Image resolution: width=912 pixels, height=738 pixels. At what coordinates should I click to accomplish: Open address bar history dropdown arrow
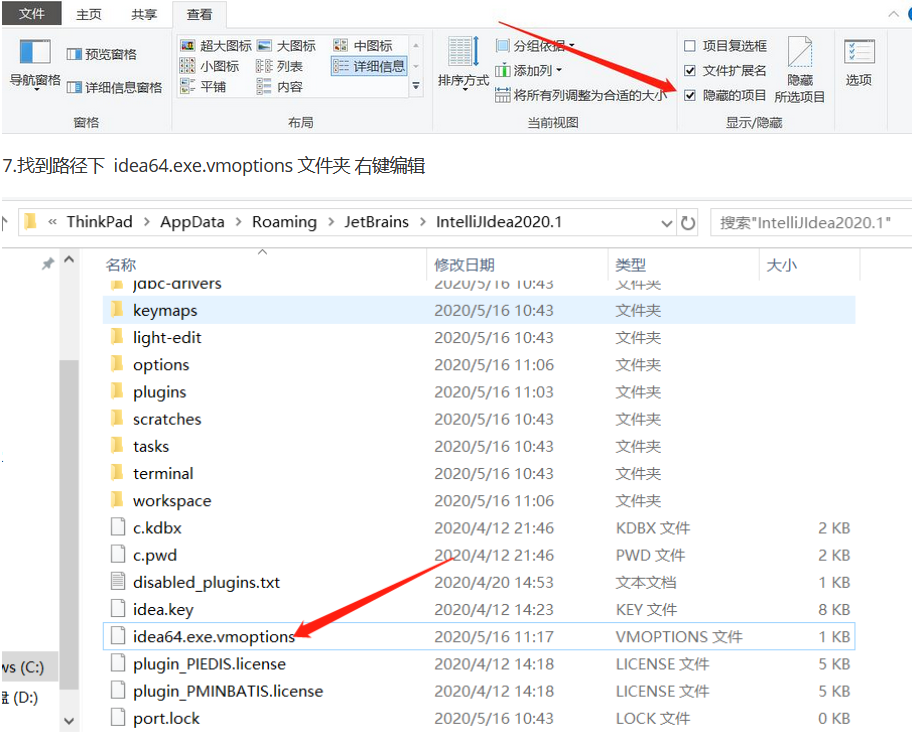click(x=665, y=222)
